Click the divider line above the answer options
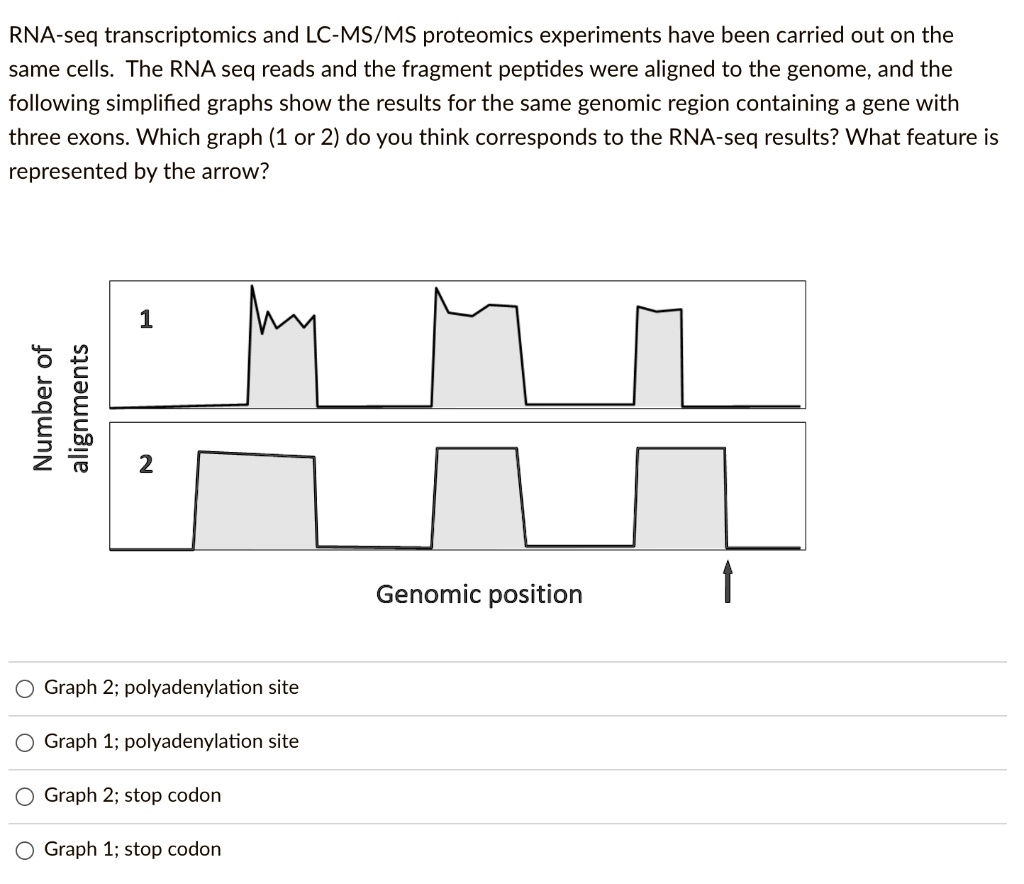 point(512,660)
